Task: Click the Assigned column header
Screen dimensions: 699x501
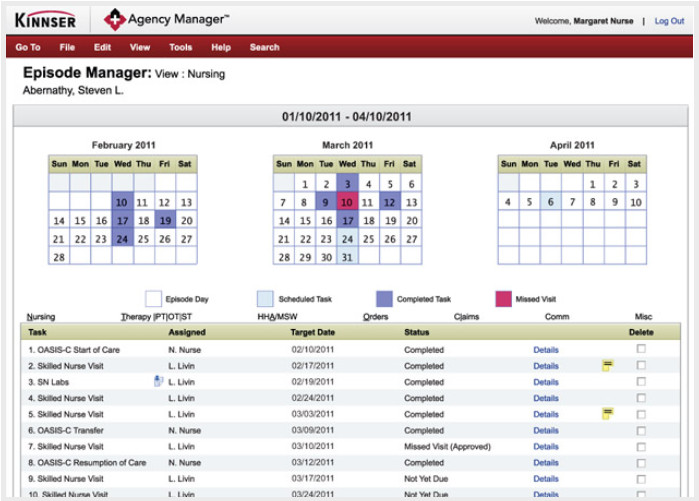Action: [x=187, y=332]
